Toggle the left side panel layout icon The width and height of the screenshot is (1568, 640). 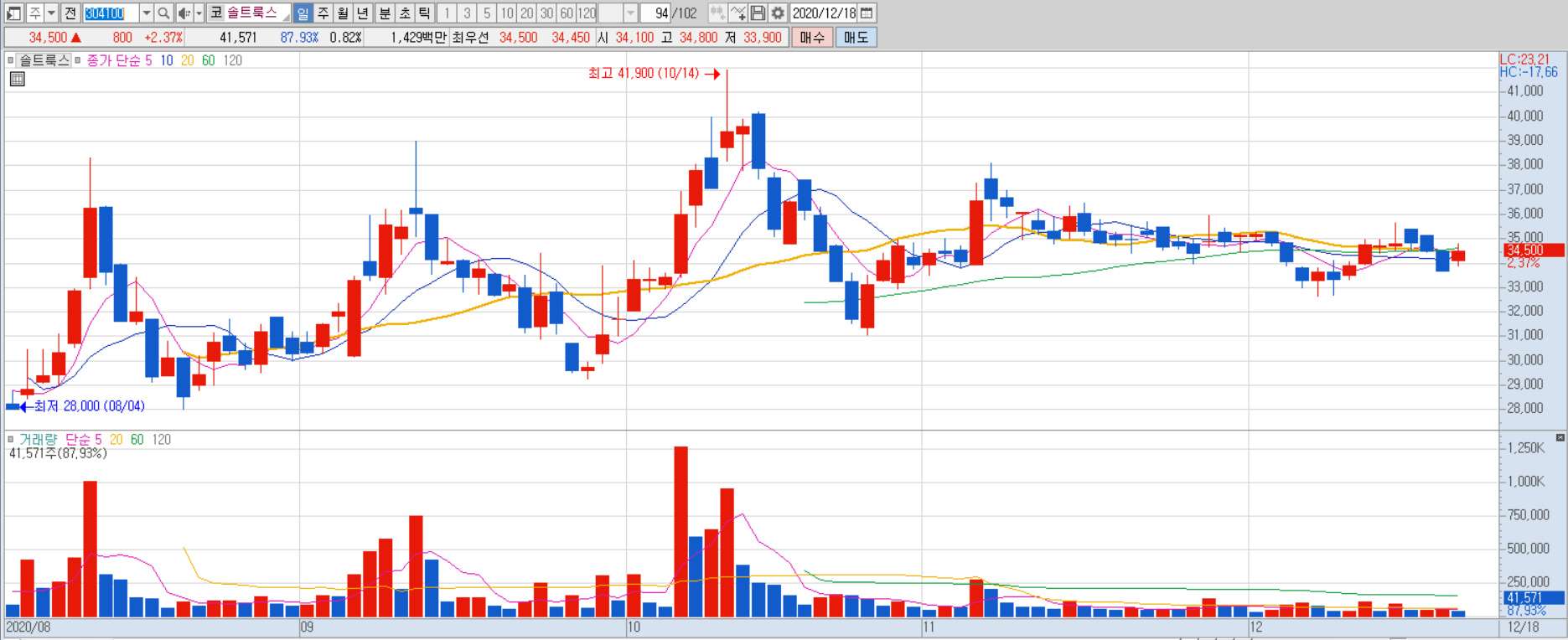click(13, 13)
